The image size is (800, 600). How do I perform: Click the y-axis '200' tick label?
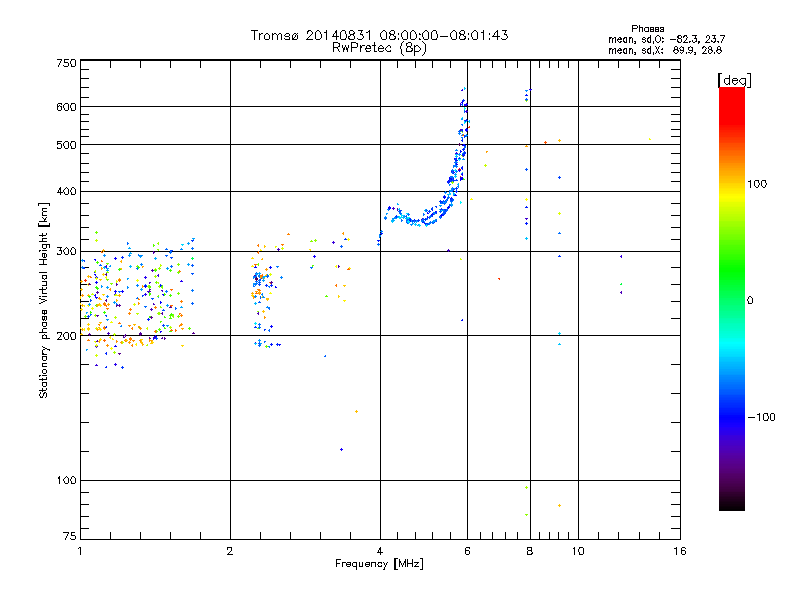click(66, 336)
